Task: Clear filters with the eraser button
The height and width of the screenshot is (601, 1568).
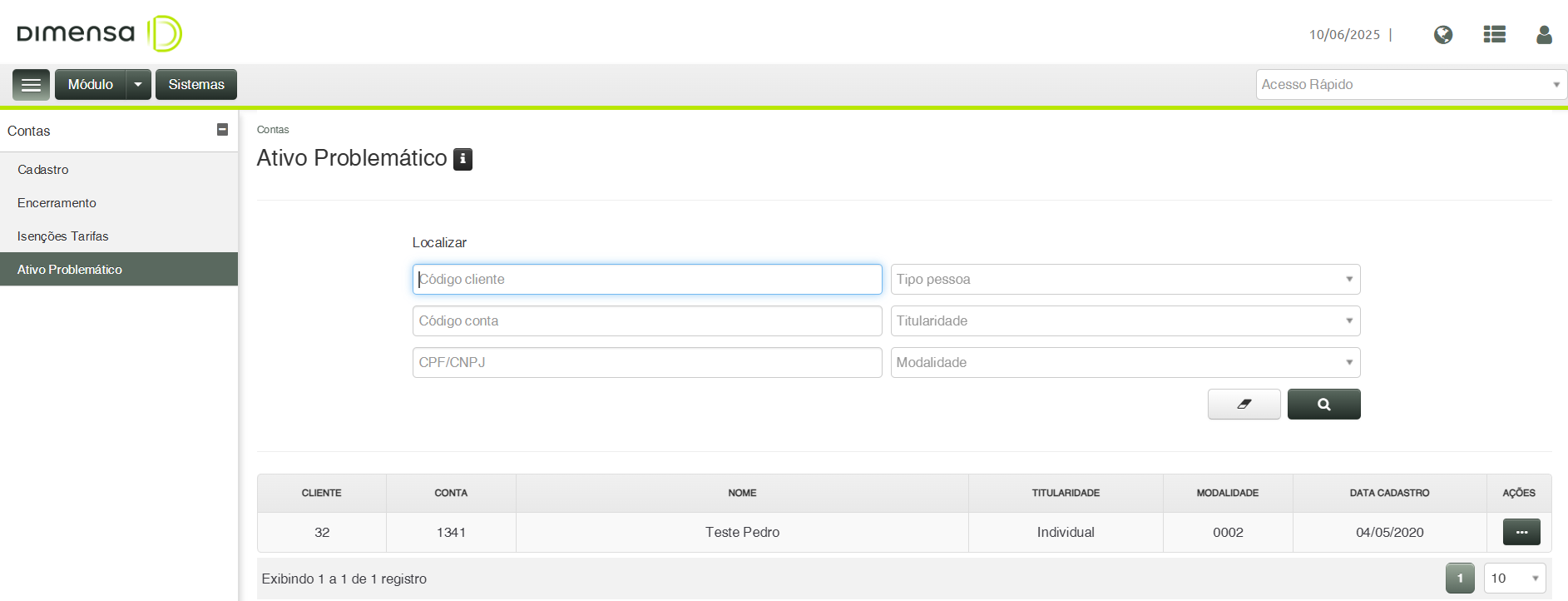Action: [x=1244, y=405]
